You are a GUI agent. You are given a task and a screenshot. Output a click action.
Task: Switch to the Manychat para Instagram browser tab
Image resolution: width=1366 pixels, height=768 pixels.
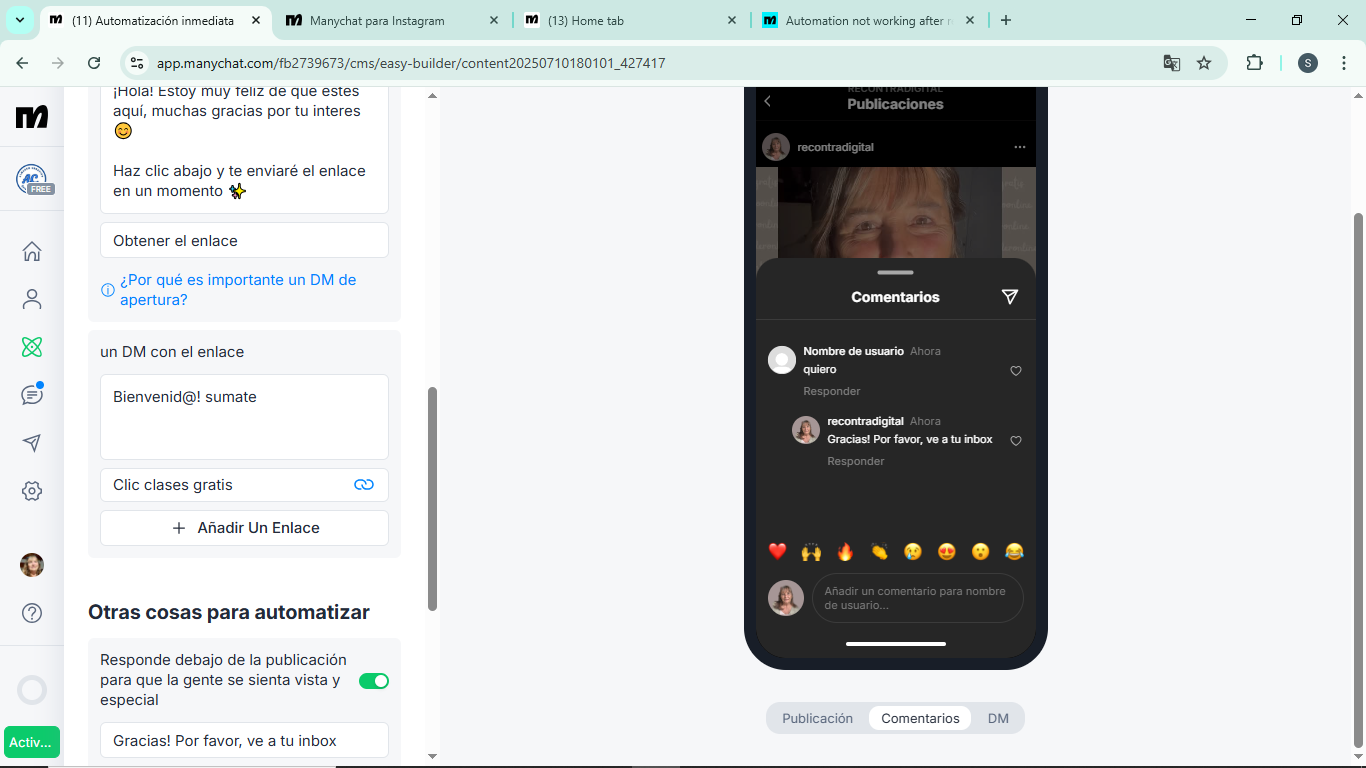[x=392, y=20]
